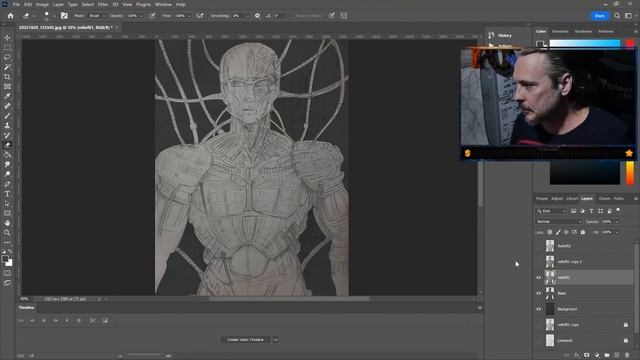Image resolution: width=640 pixels, height=360 pixels.
Task: Click Create Video Timeline button
Action: click(x=245, y=340)
